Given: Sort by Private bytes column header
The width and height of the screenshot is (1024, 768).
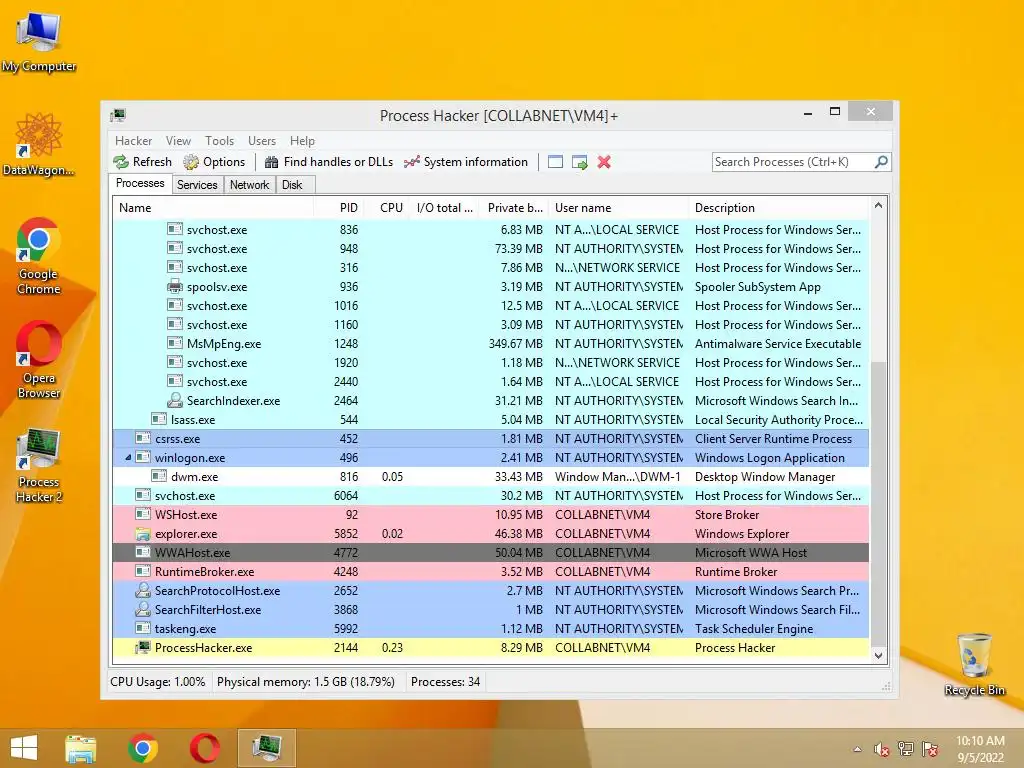Looking at the screenshot, I should pyautogui.click(x=514, y=208).
